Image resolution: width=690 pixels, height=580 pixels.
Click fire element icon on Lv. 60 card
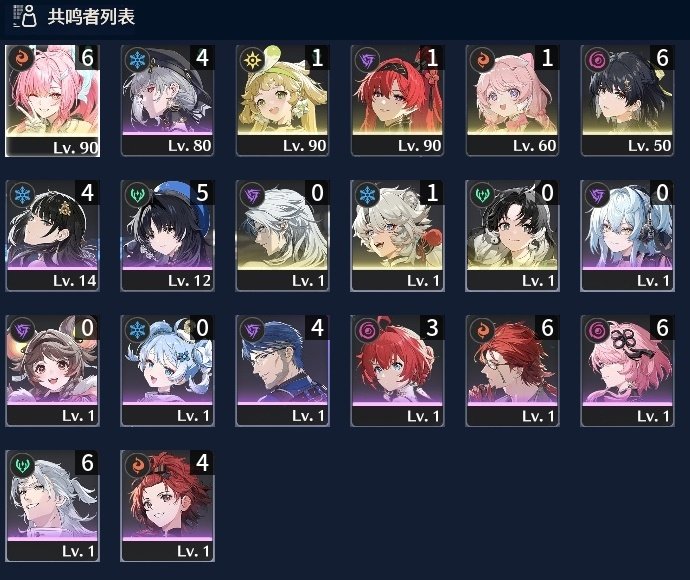(482, 59)
